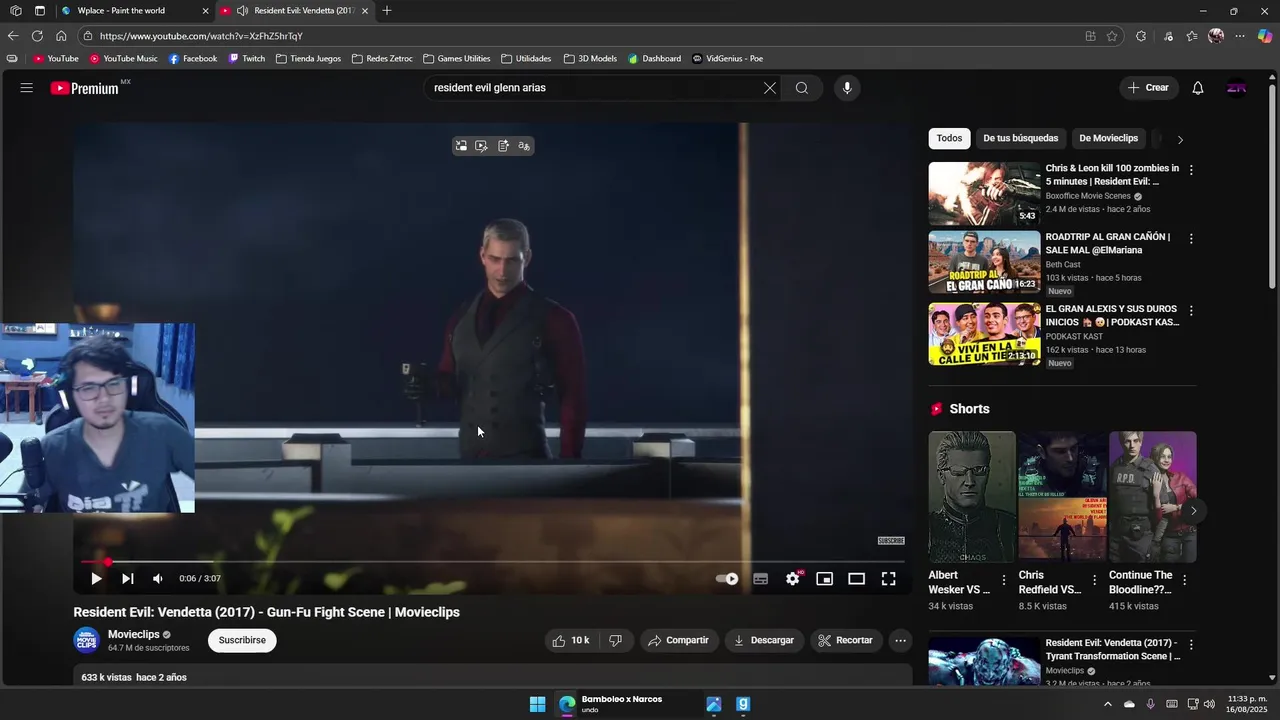Play the video with the play button

tap(96, 579)
